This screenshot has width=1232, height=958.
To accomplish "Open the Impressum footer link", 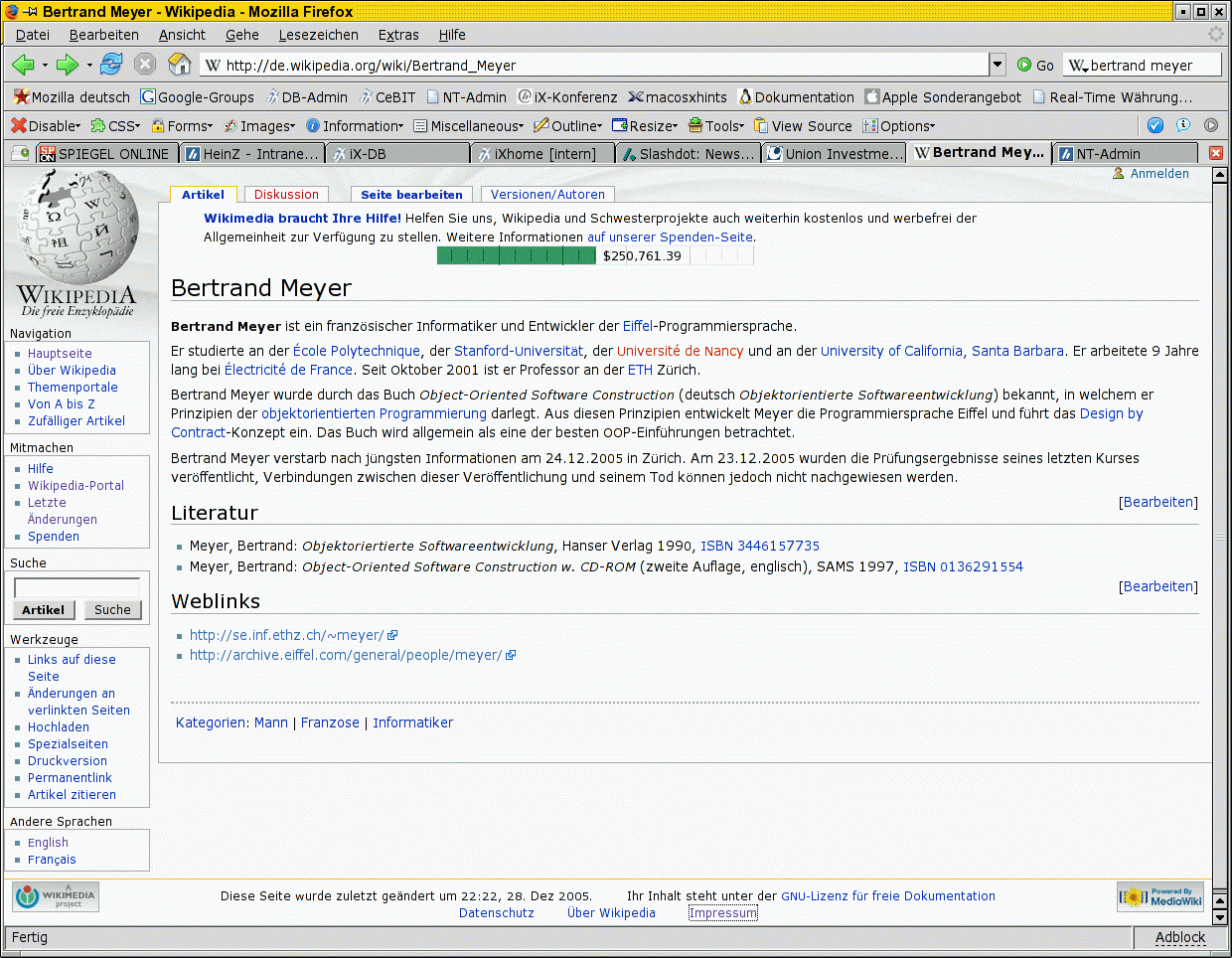I will coord(723,913).
